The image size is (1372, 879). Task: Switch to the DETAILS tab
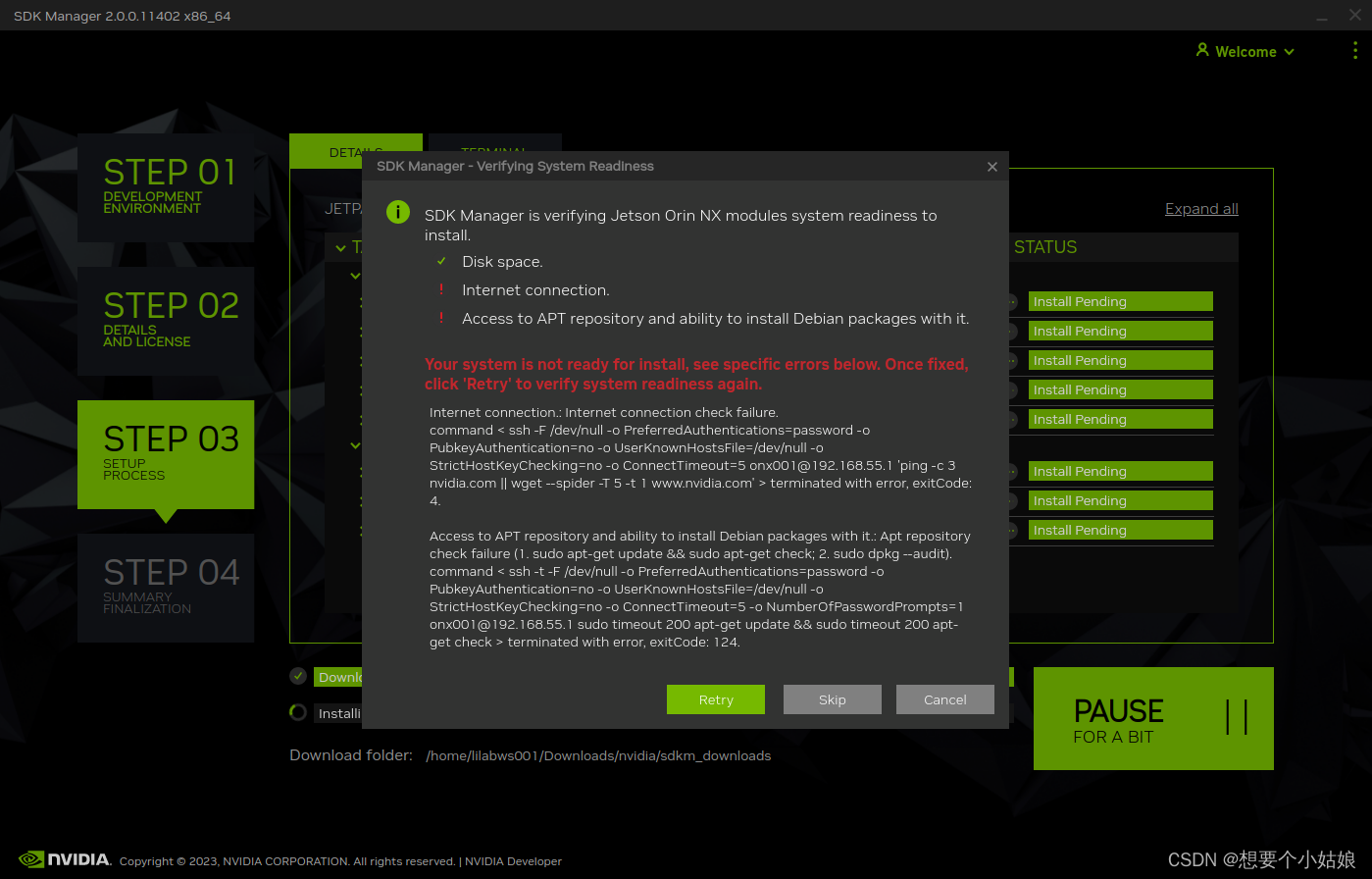(356, 151)
